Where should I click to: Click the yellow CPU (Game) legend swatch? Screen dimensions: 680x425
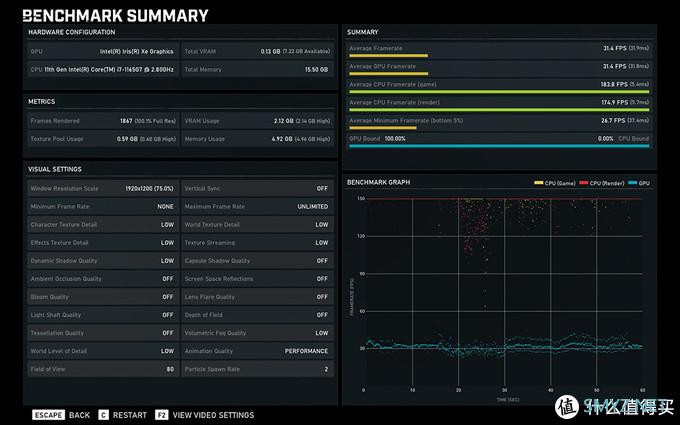539,183
